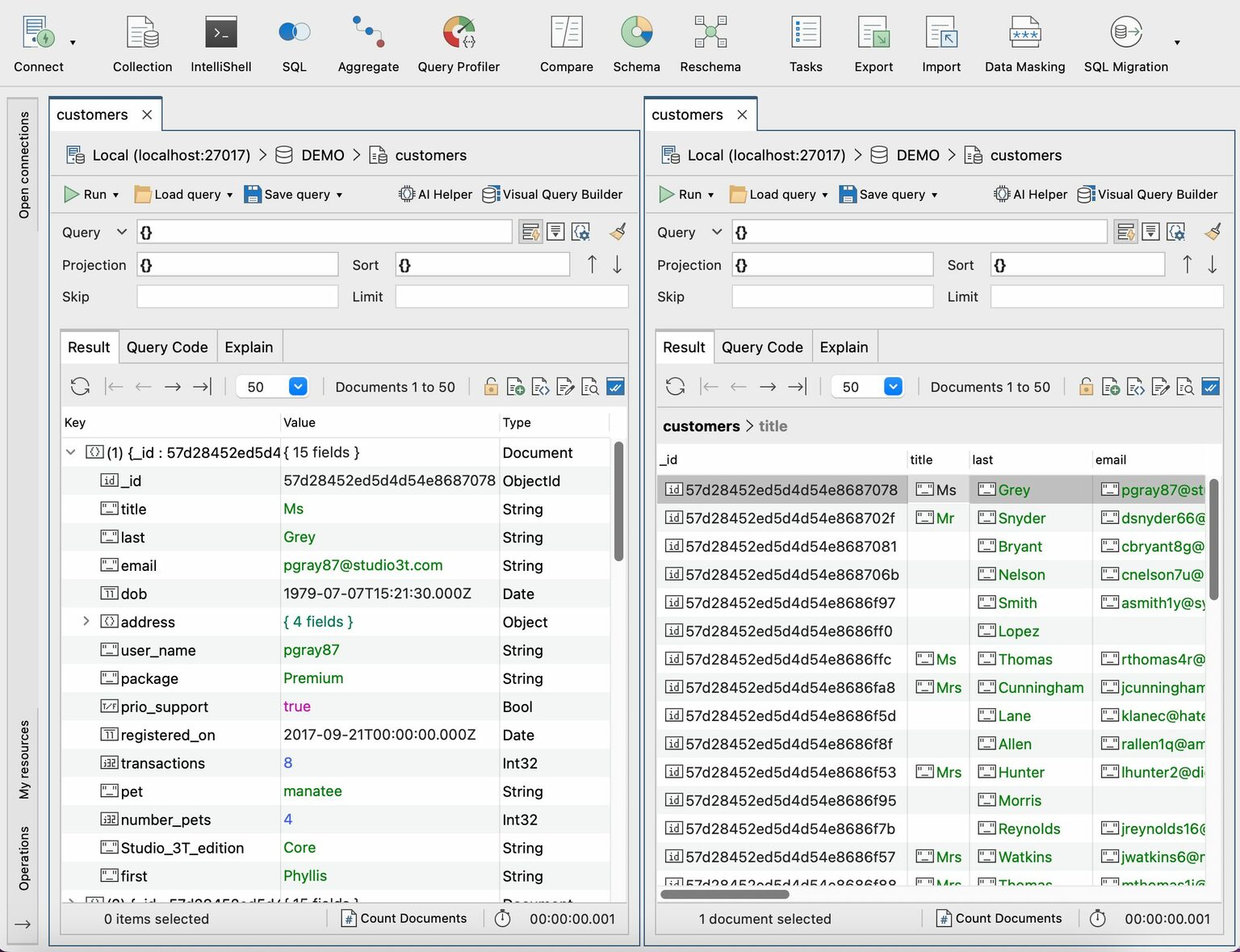Click inside the Limit input field

pos(511,296)
